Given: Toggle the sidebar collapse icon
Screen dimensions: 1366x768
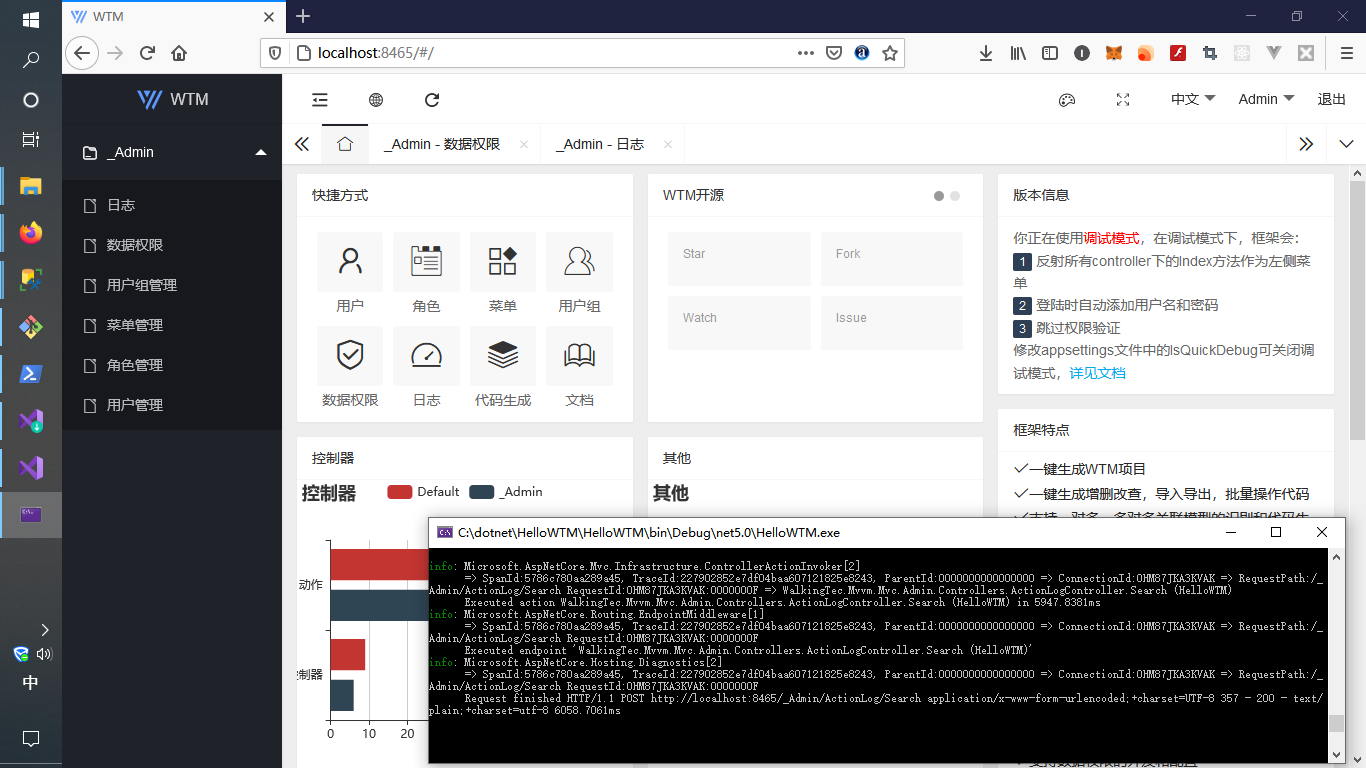Looking at the screenshot, I should tap(320, 100).
